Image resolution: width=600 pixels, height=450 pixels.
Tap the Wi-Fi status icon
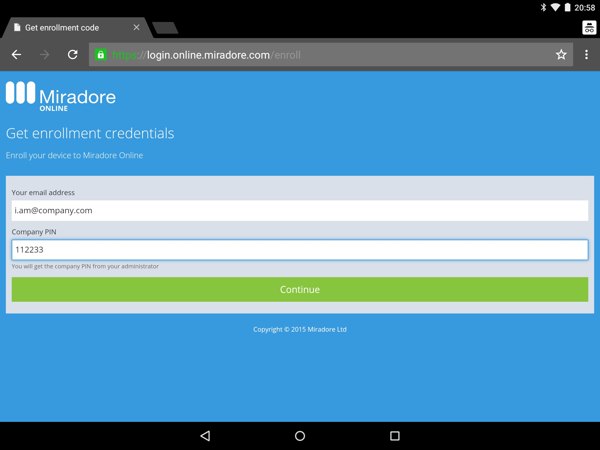(555, 7)
